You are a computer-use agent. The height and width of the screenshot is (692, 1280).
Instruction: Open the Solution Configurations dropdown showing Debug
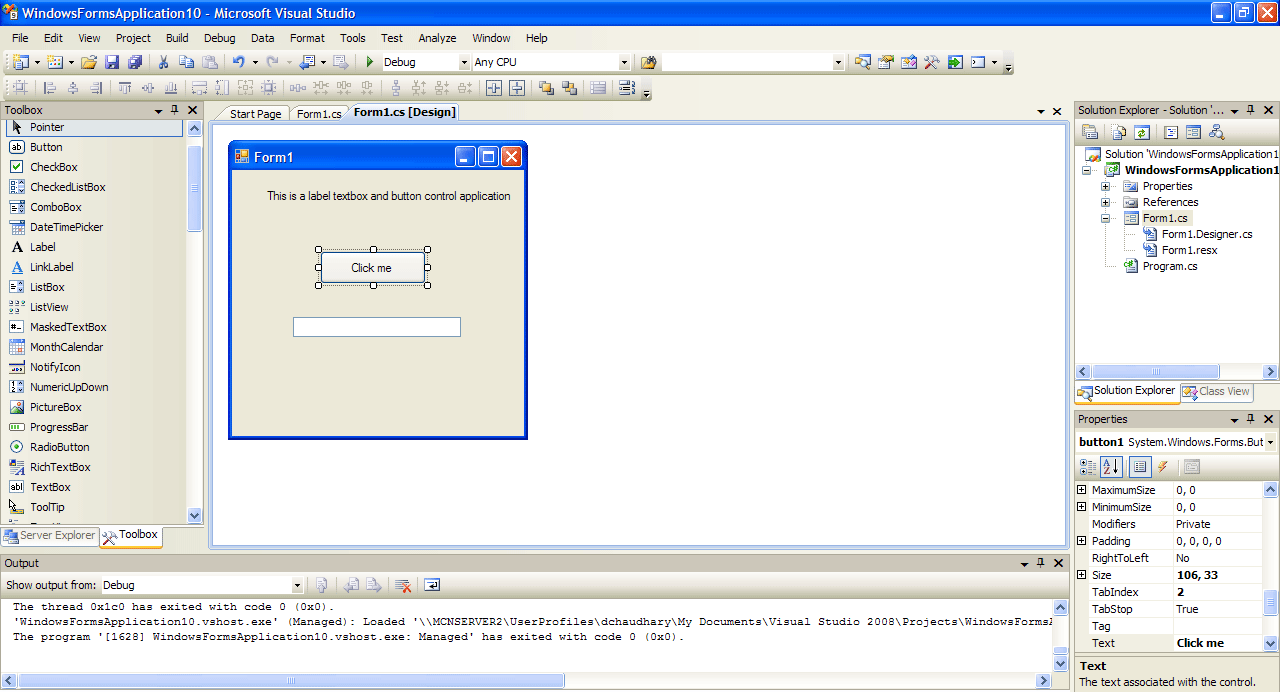tap(463, 62)
